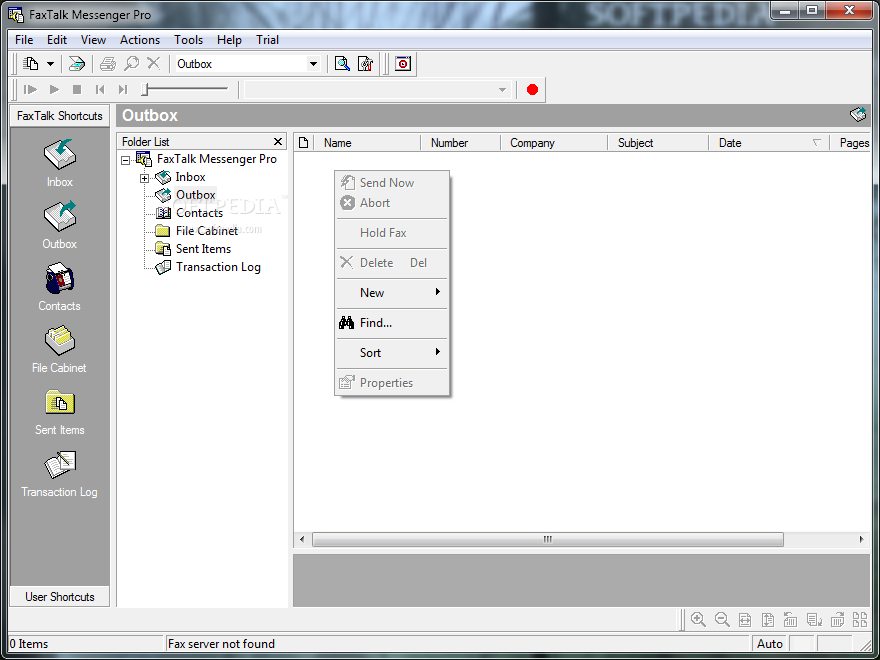This screenshot has width=880, height=660.
Task: Click the horizontal scrollbar thumb
Action: (x=548, y=539)
